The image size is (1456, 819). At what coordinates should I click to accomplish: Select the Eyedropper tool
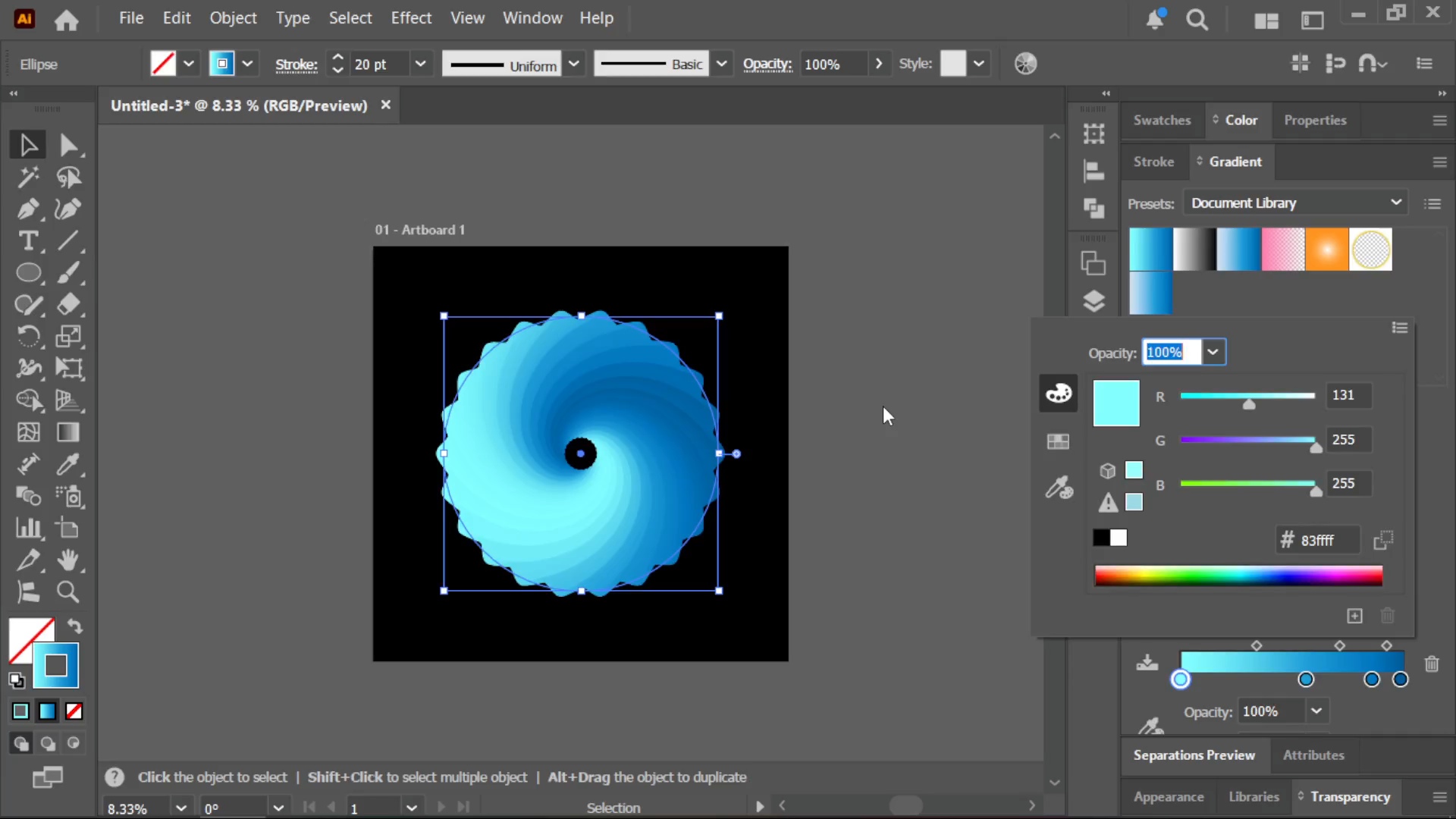point(68,464)
